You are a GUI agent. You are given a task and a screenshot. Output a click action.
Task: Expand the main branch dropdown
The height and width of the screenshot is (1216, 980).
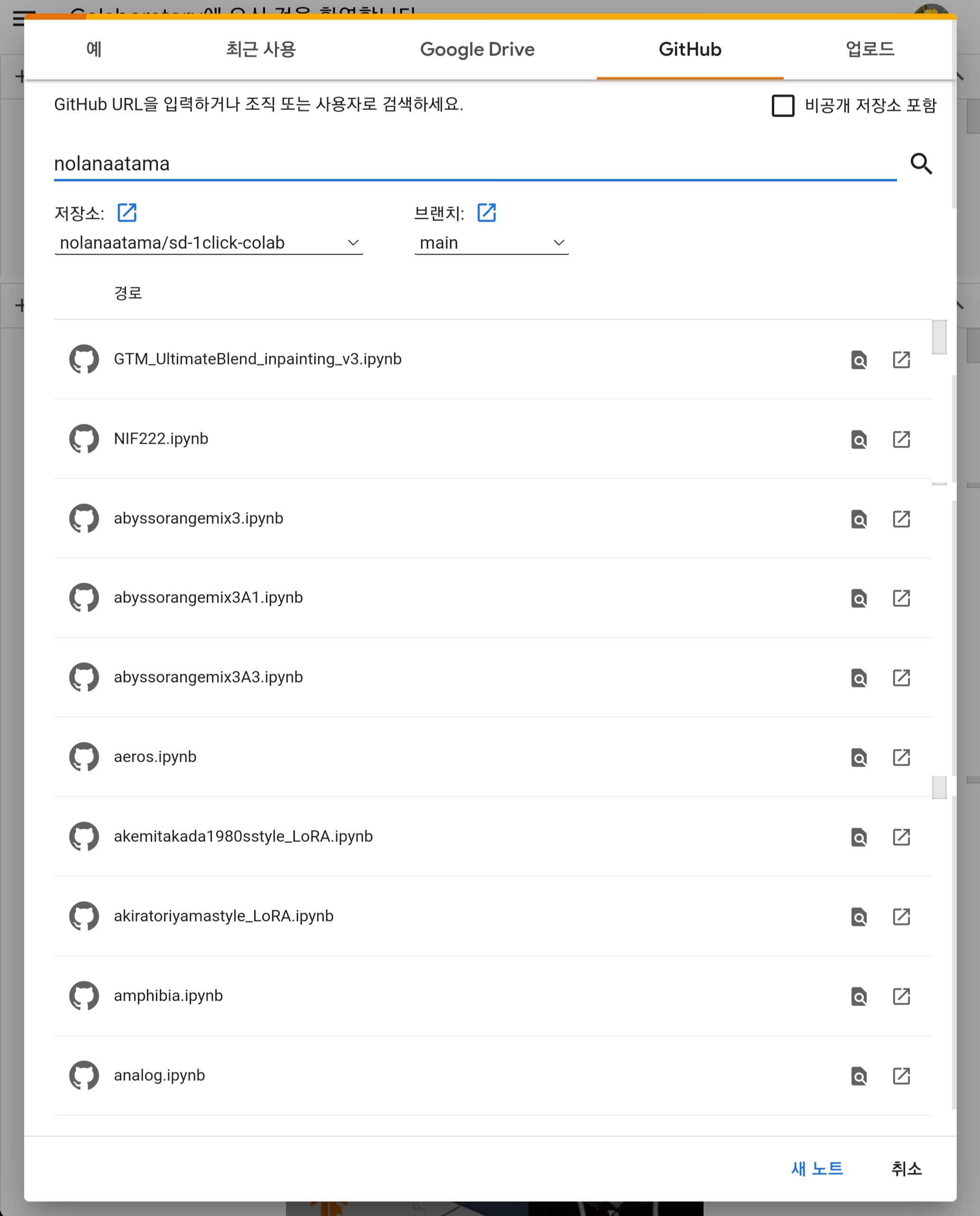491,243
